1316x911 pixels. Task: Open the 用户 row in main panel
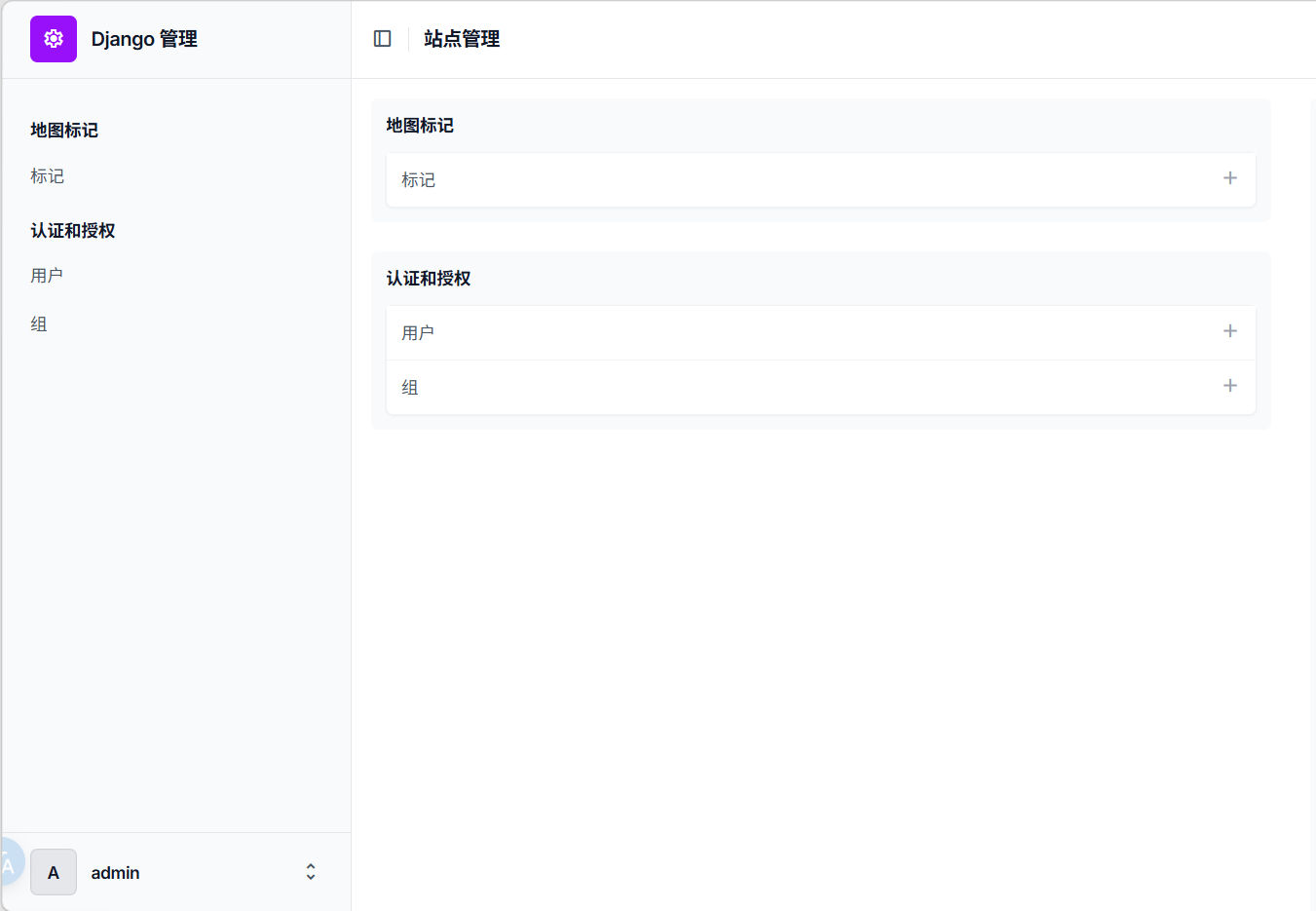(821, 332)
